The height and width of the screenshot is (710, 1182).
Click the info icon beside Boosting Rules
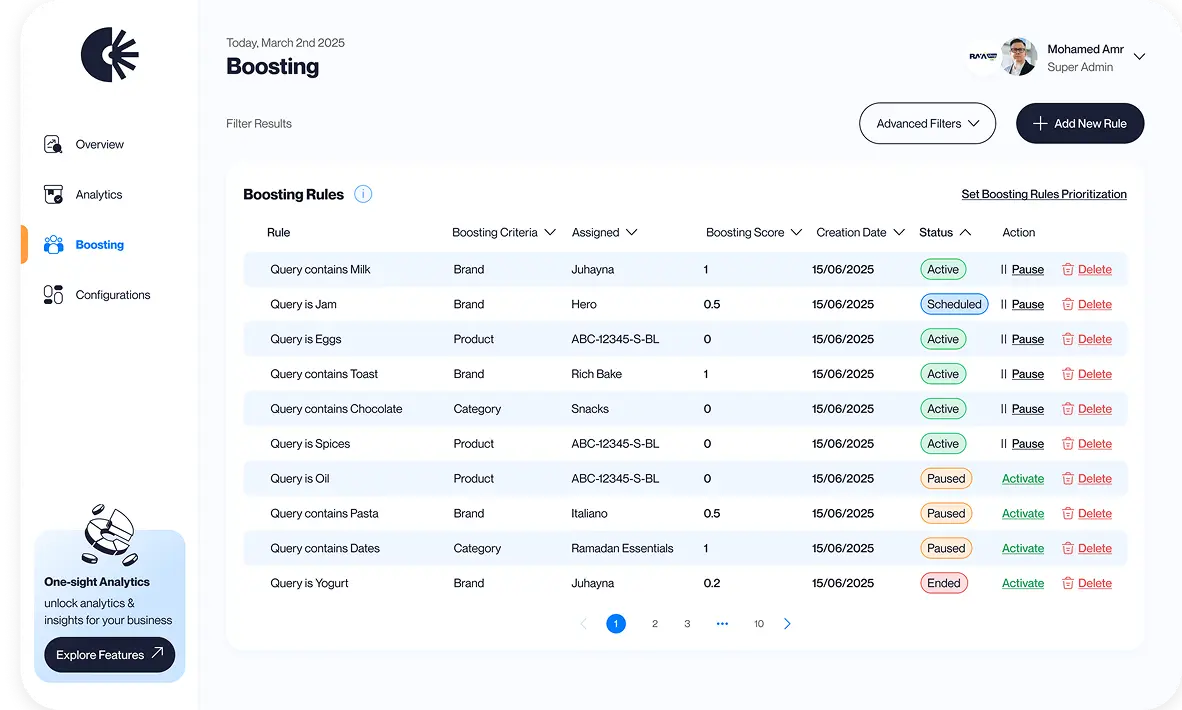[363, 194]
